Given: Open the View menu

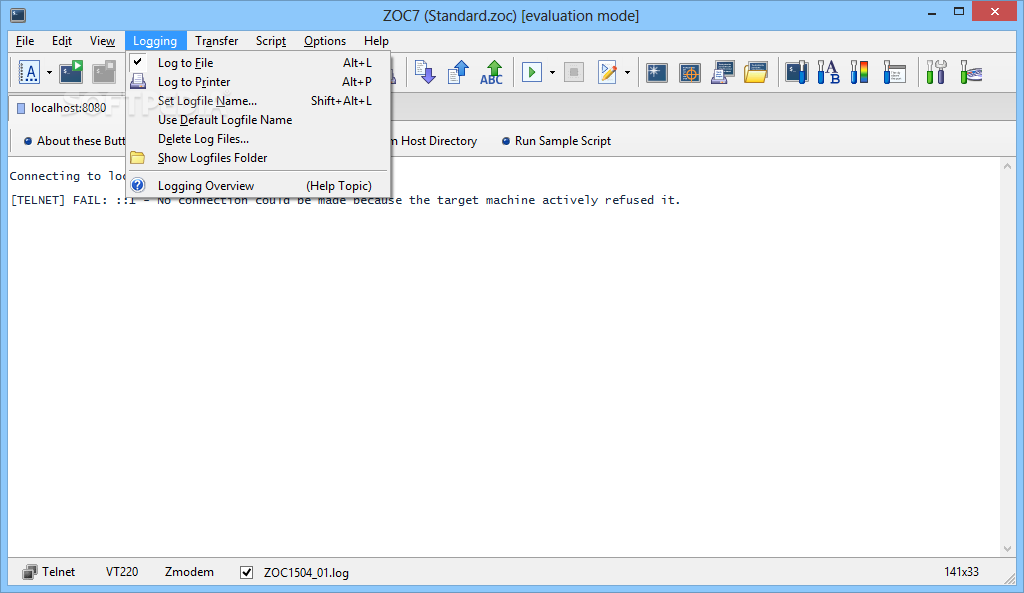Looking at the screenshot, I should pyautogui.click(x=103, y=40).
